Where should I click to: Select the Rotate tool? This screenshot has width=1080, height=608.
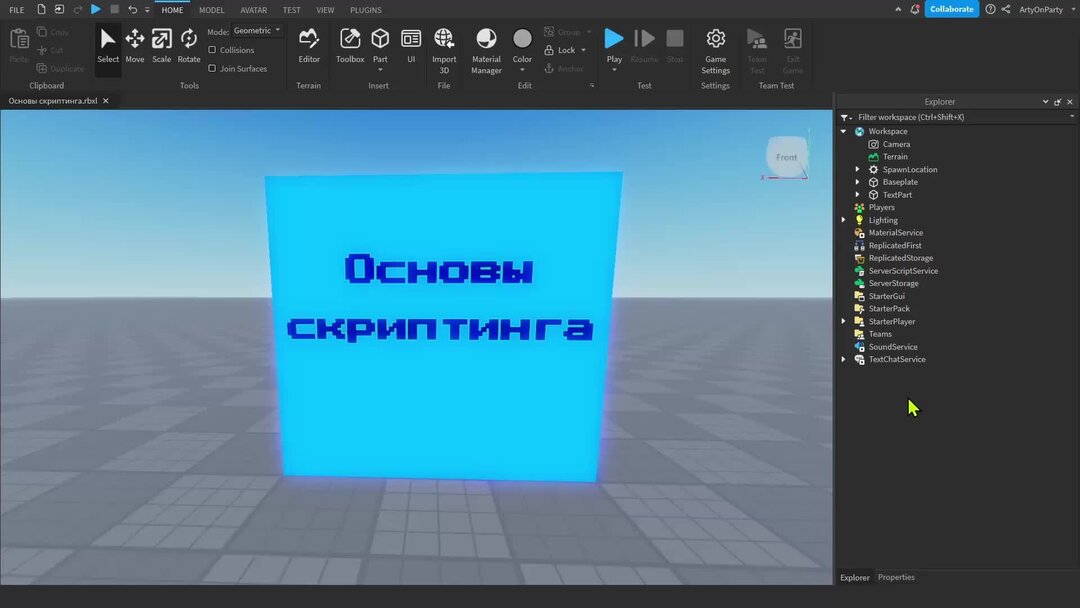tap(189, 44)
